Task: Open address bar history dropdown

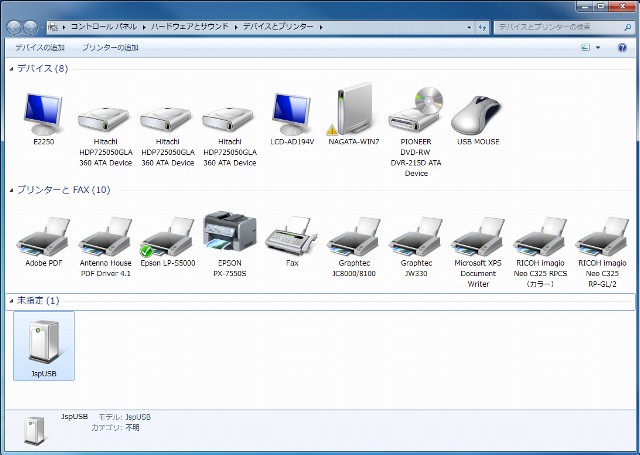Action: 469,27
